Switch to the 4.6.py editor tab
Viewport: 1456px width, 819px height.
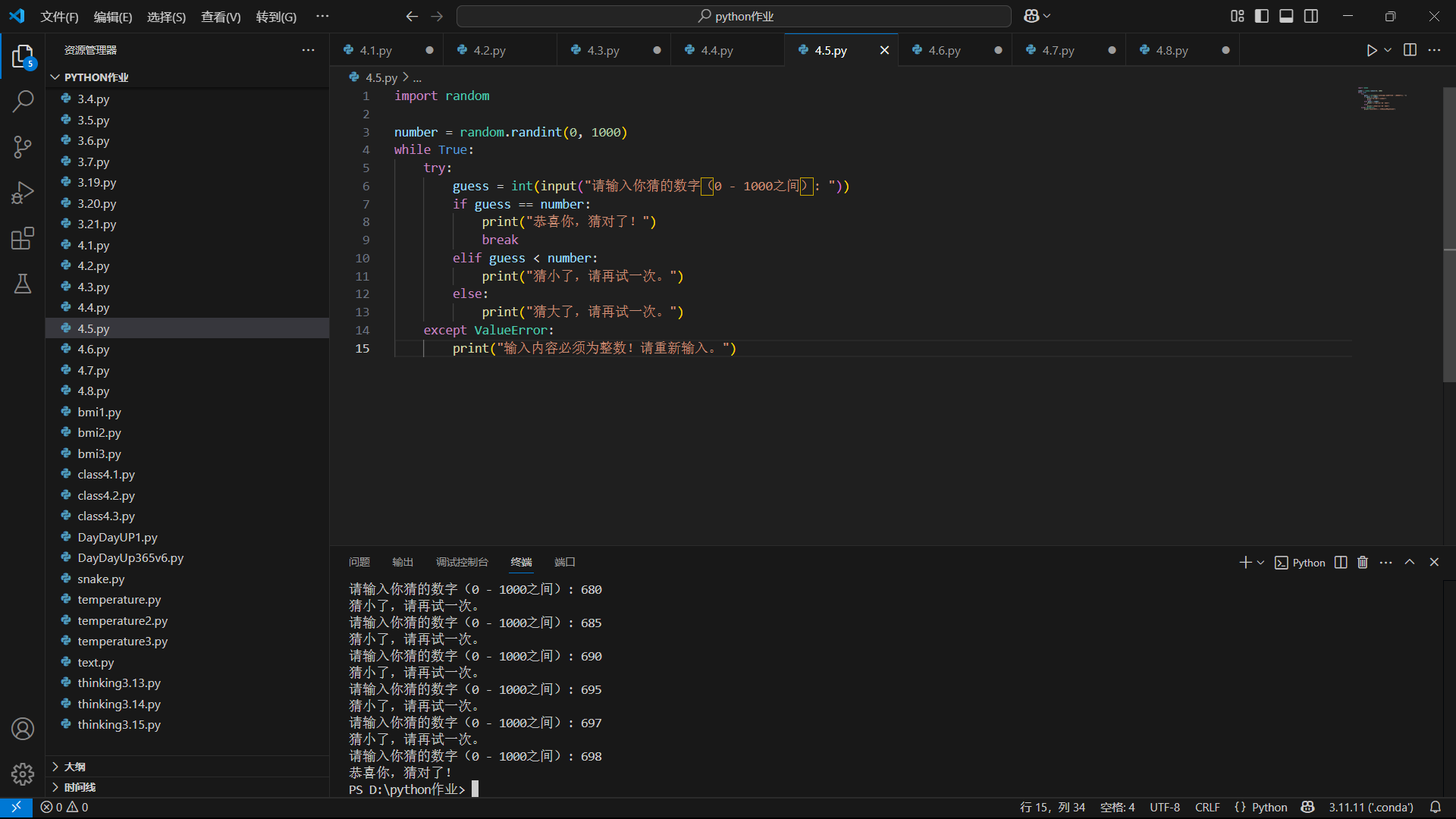coord(944,50)
